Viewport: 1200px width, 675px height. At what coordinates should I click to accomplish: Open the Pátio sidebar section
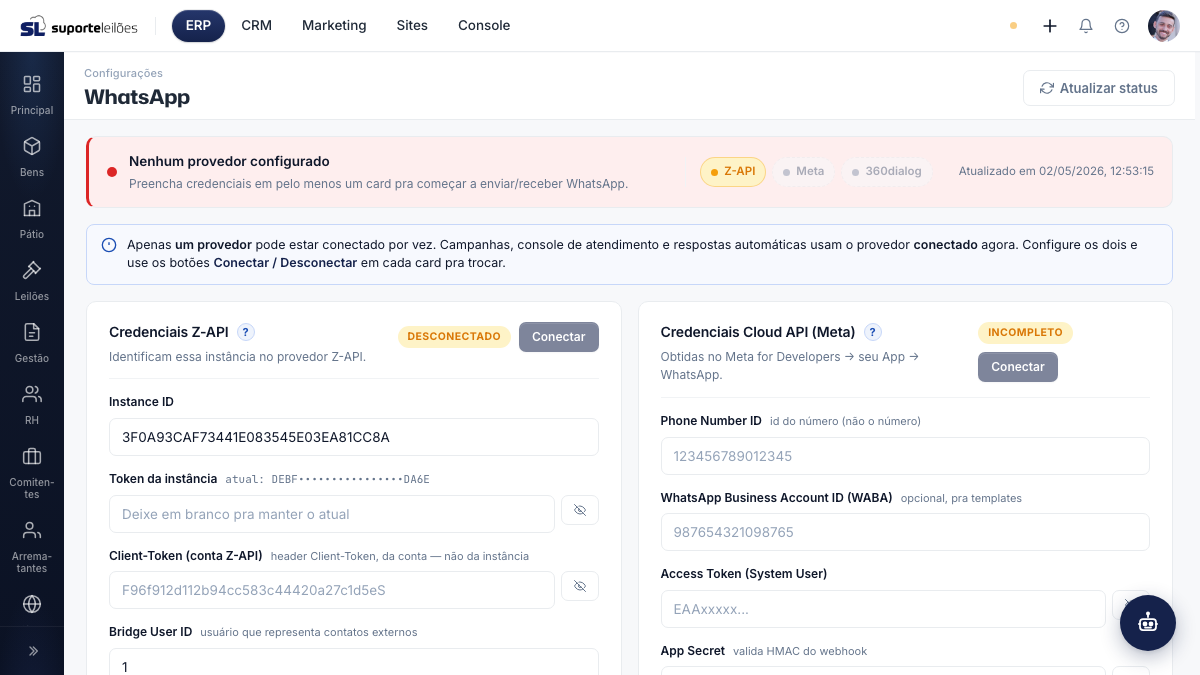(x=32, y=219)
